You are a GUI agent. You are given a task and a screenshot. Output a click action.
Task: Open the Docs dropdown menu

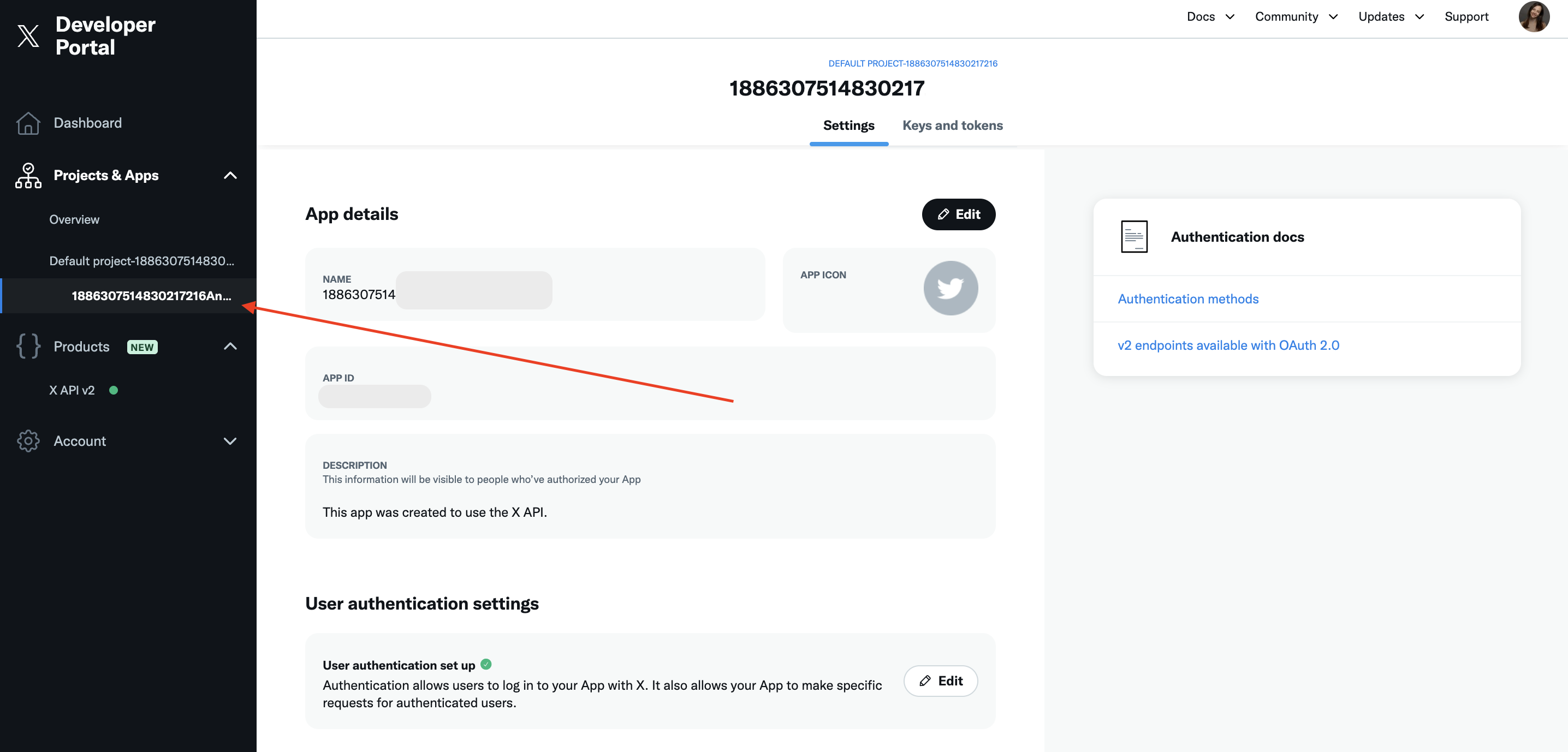pyautogui.click(x=1210, y=17)
